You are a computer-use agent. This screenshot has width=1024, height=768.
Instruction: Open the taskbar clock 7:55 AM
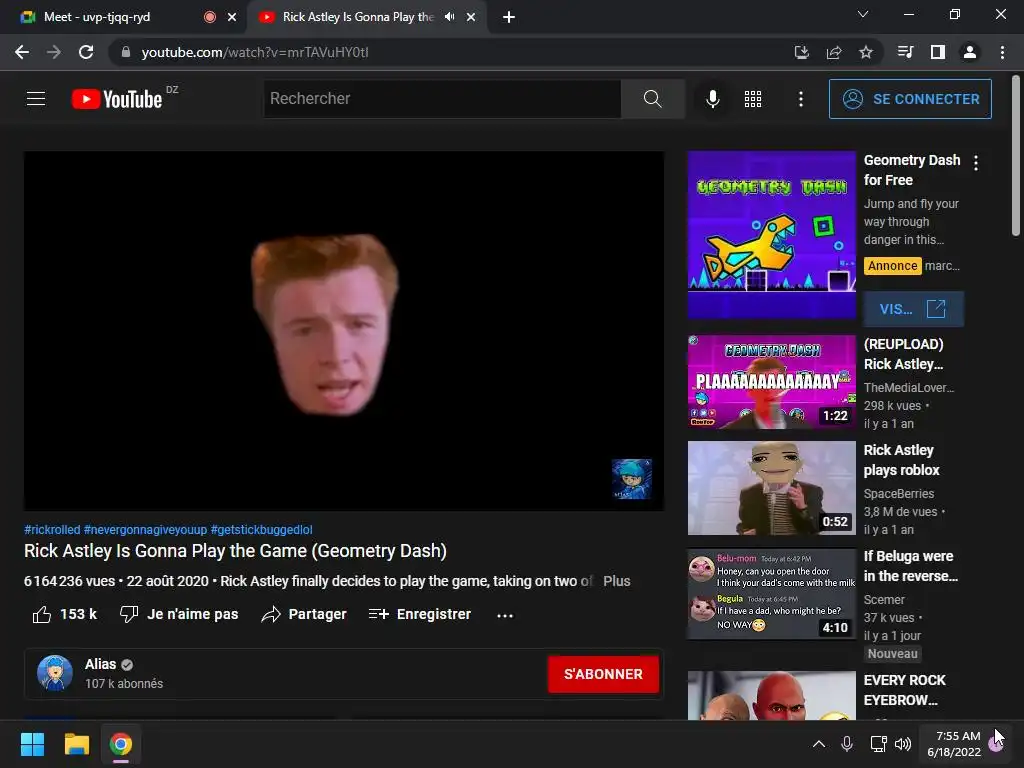[954, 744]
